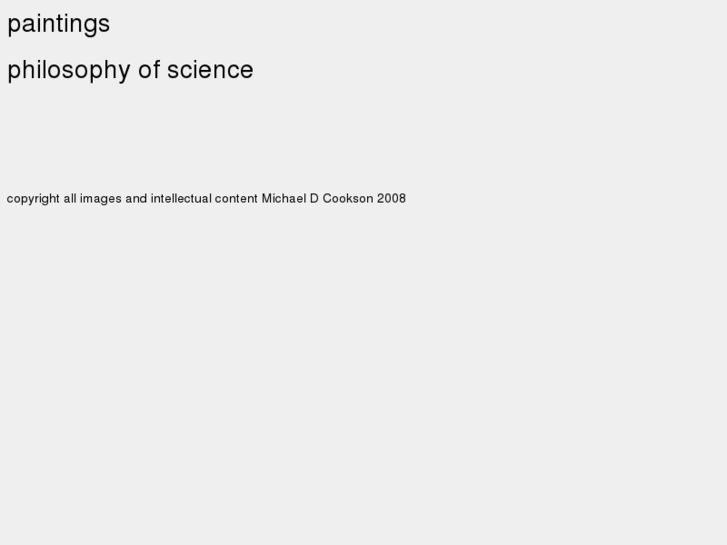Click the word 'images' in the footer
The height and width of the screenshot is (545, 727).
coord(100,198)
